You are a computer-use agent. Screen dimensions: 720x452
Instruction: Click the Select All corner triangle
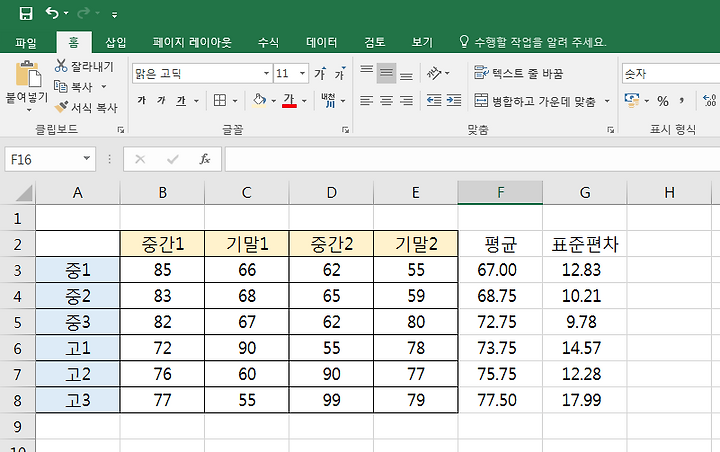[x=24, y=193]
